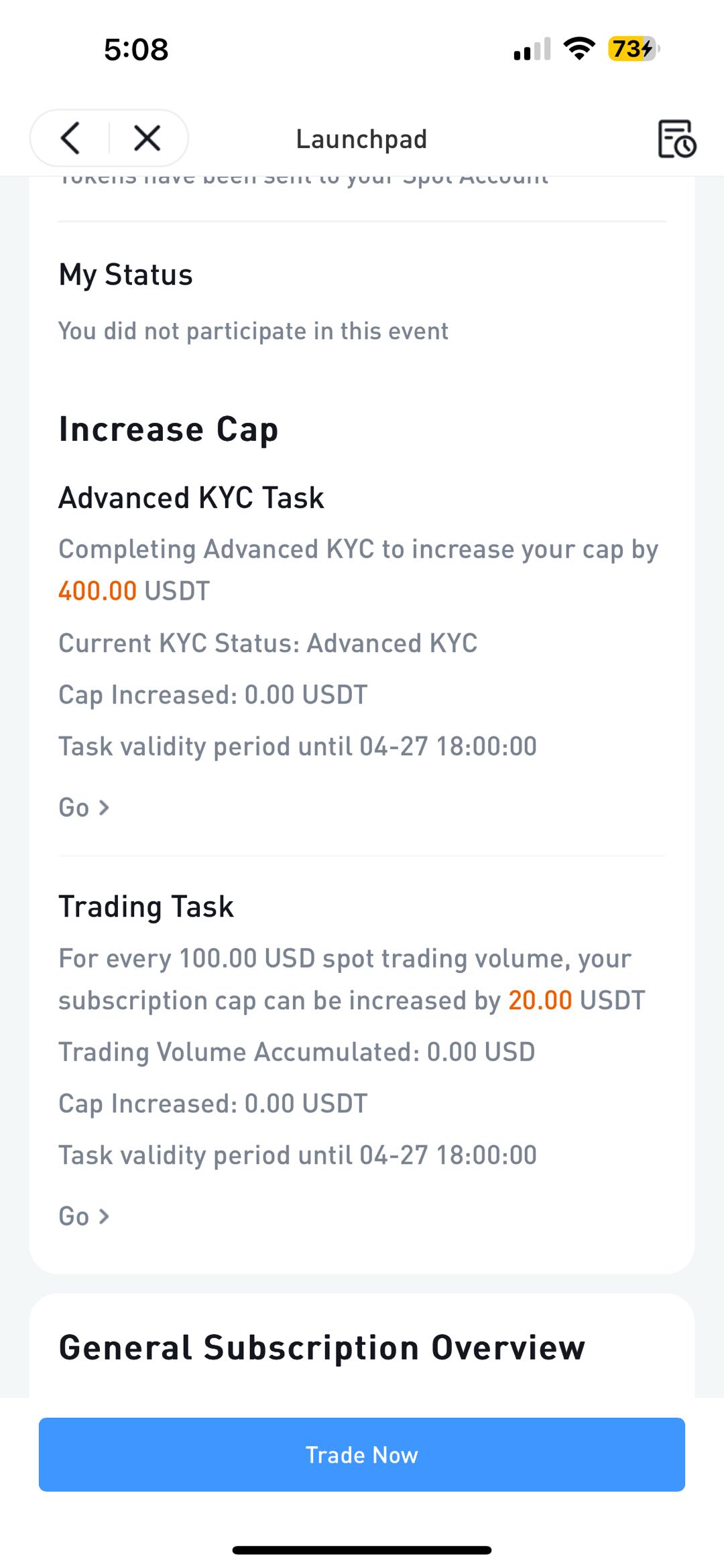The width and height of the screenshot is (724, 1568).
Task: Open Go link under Trading Task
Action: pyautogui.click(x=84, y=1216)
